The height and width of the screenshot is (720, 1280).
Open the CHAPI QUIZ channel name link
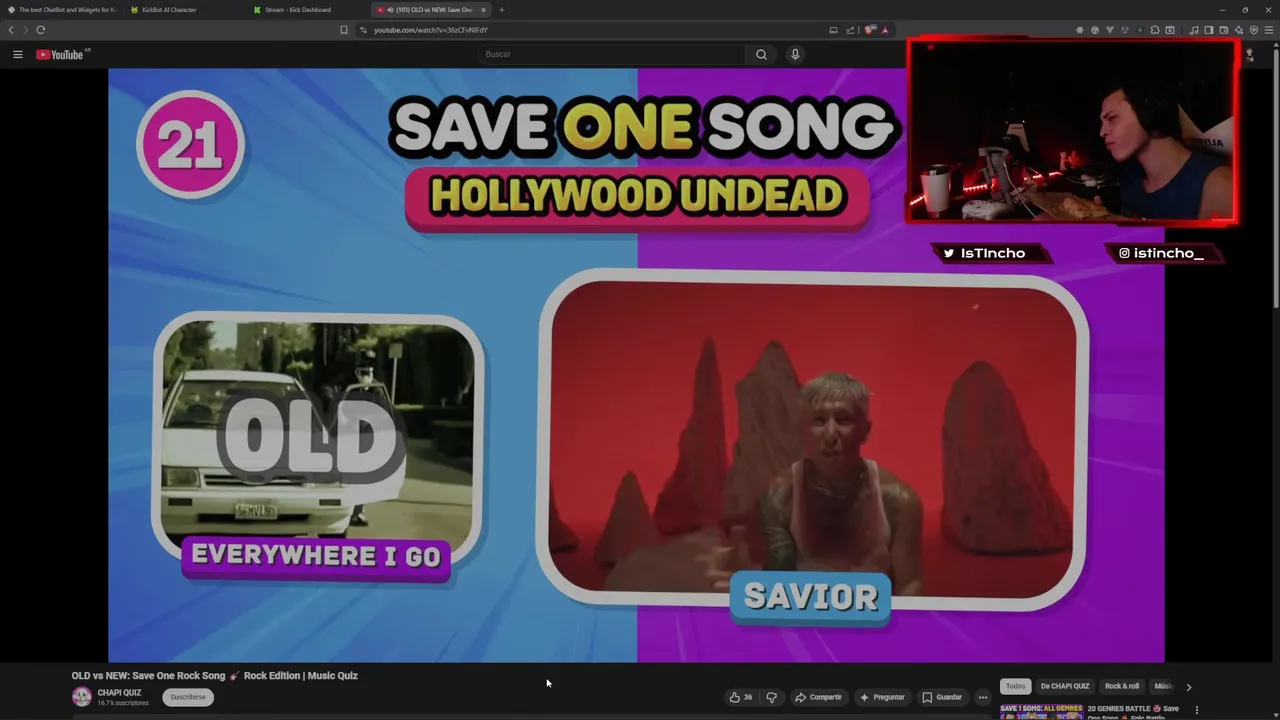tap(119, 693)
